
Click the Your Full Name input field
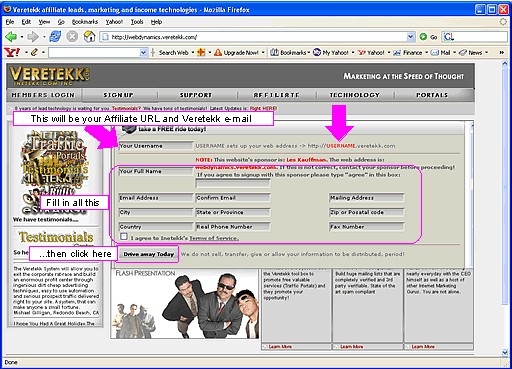point(156,171)
